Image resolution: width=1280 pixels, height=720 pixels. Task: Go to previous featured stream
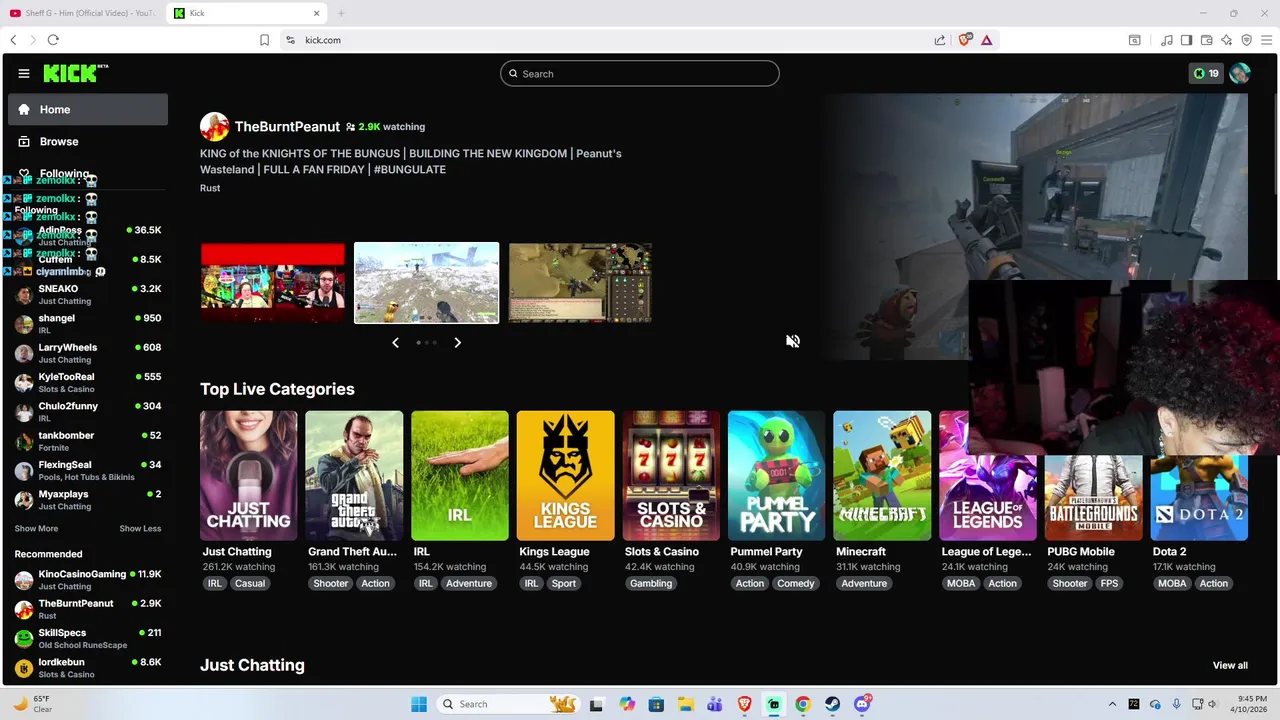[395, 342]
